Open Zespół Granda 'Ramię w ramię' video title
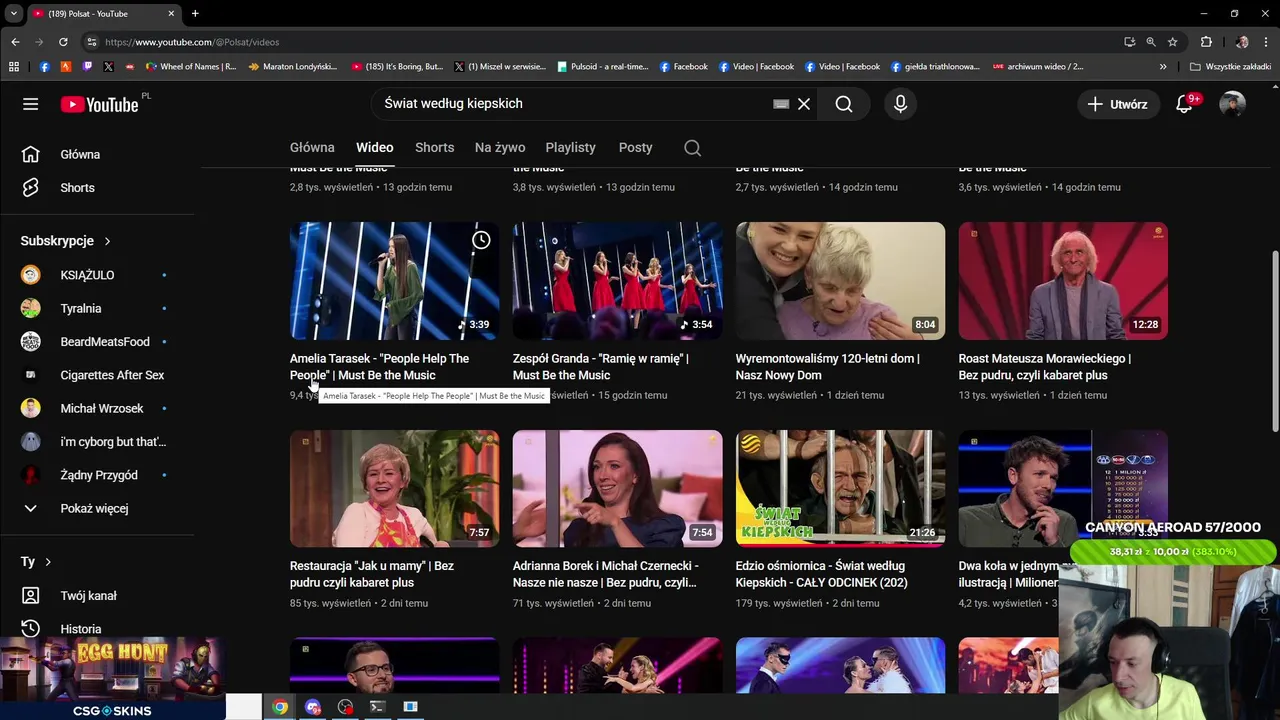 [601, 367]
